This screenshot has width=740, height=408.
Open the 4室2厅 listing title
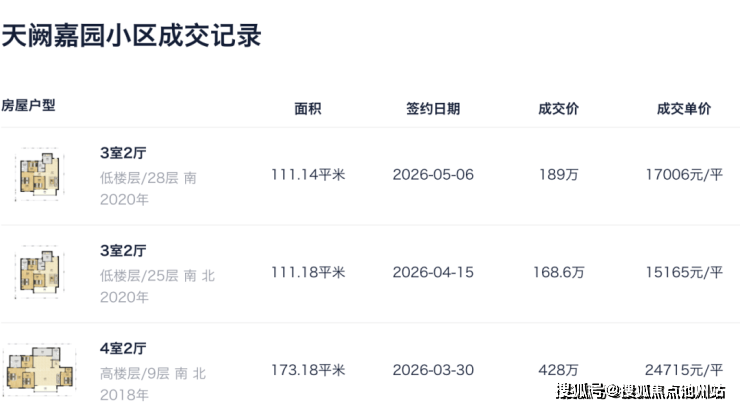(x=123, y=348)
